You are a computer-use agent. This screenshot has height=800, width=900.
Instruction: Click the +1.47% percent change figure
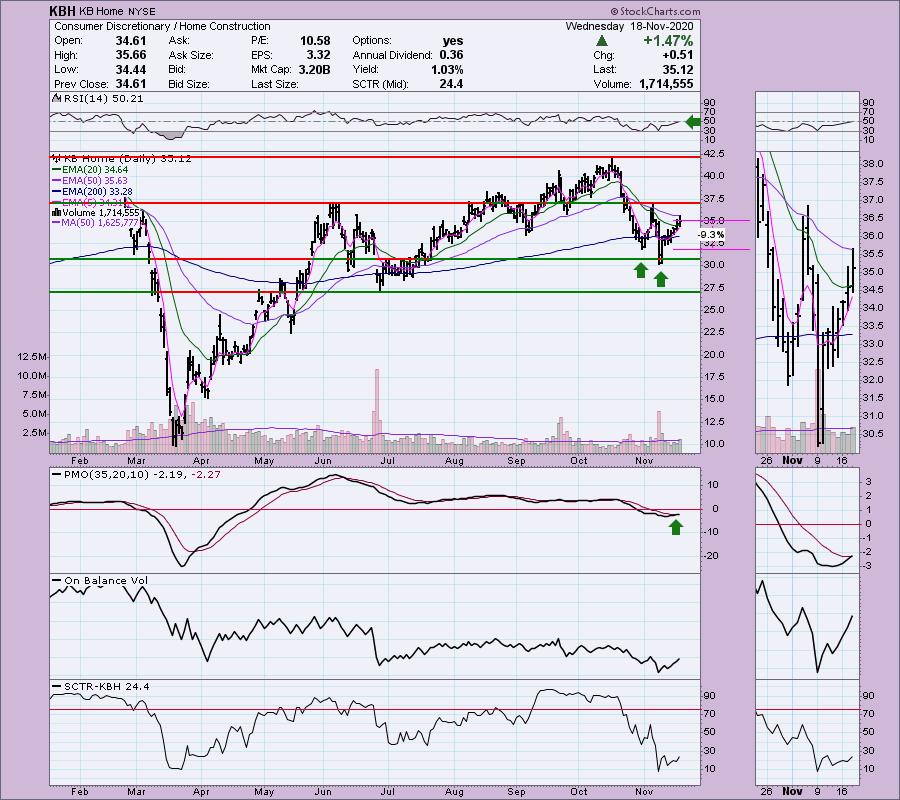coord(668,41)
